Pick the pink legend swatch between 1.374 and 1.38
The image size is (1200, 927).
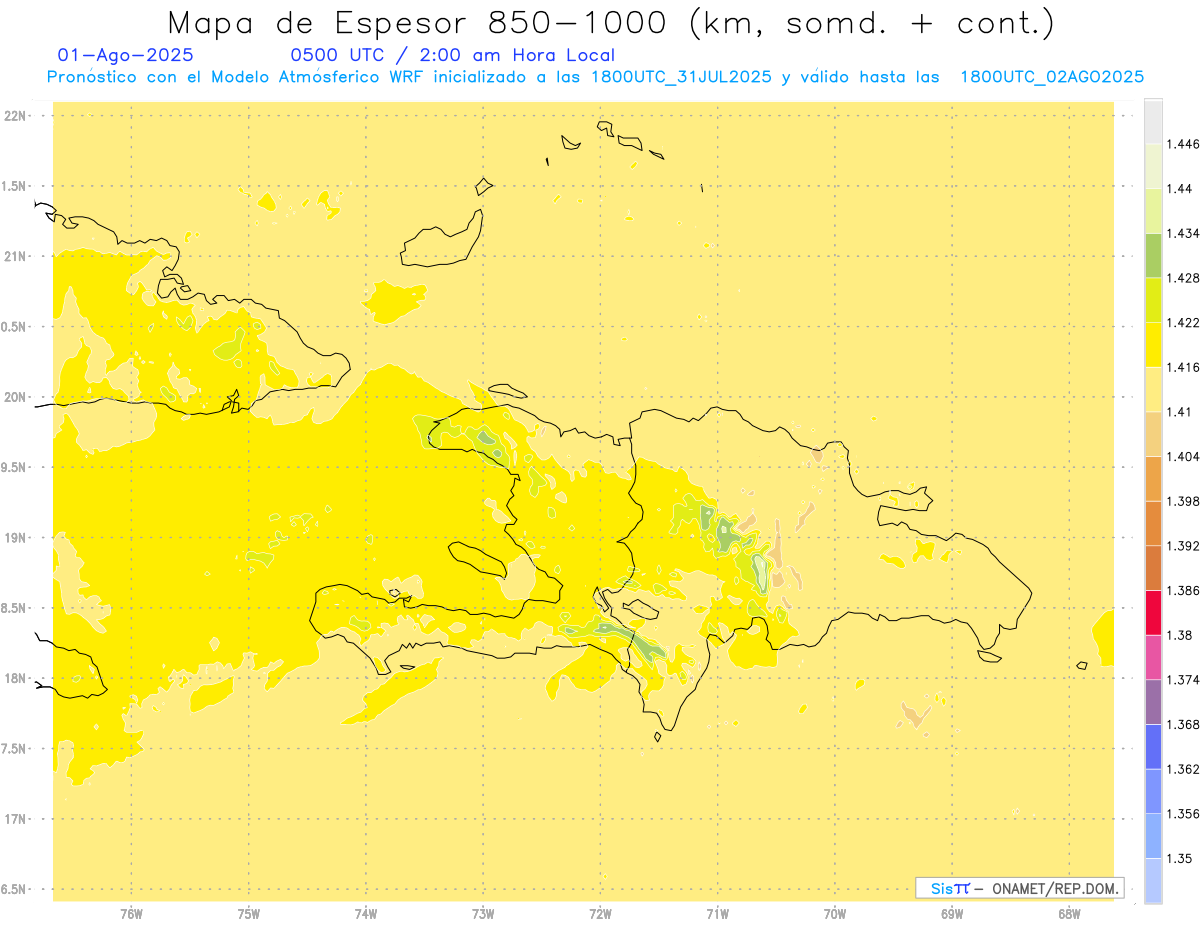coord(1153,657)
